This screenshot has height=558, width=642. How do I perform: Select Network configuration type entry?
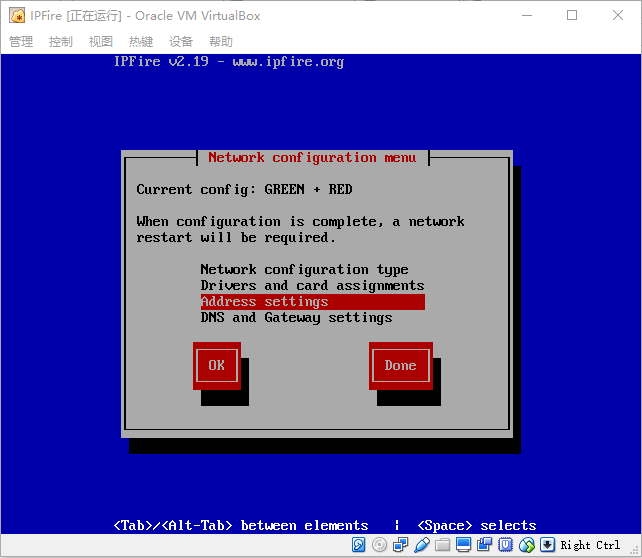click(x=304, y=270)
